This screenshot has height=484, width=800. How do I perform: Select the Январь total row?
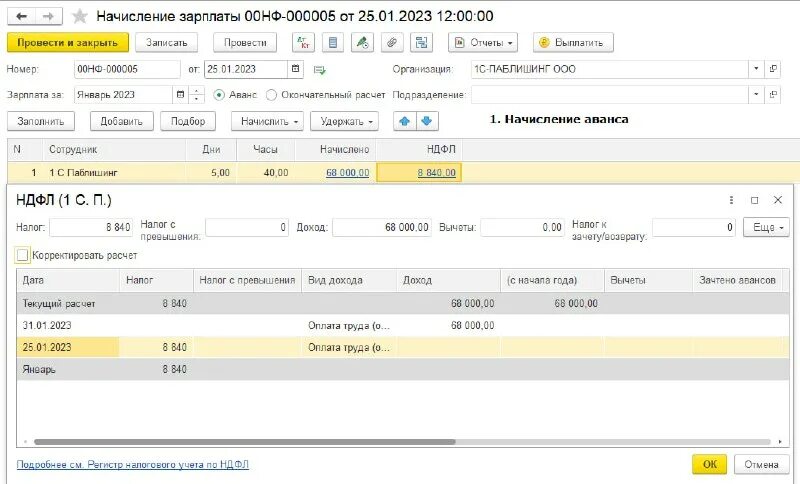[403, 369]
